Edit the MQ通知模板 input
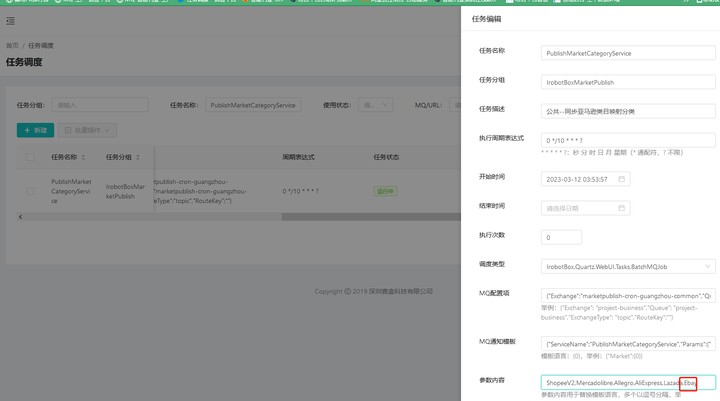720x401 pixels. click(x=628, y=344)
